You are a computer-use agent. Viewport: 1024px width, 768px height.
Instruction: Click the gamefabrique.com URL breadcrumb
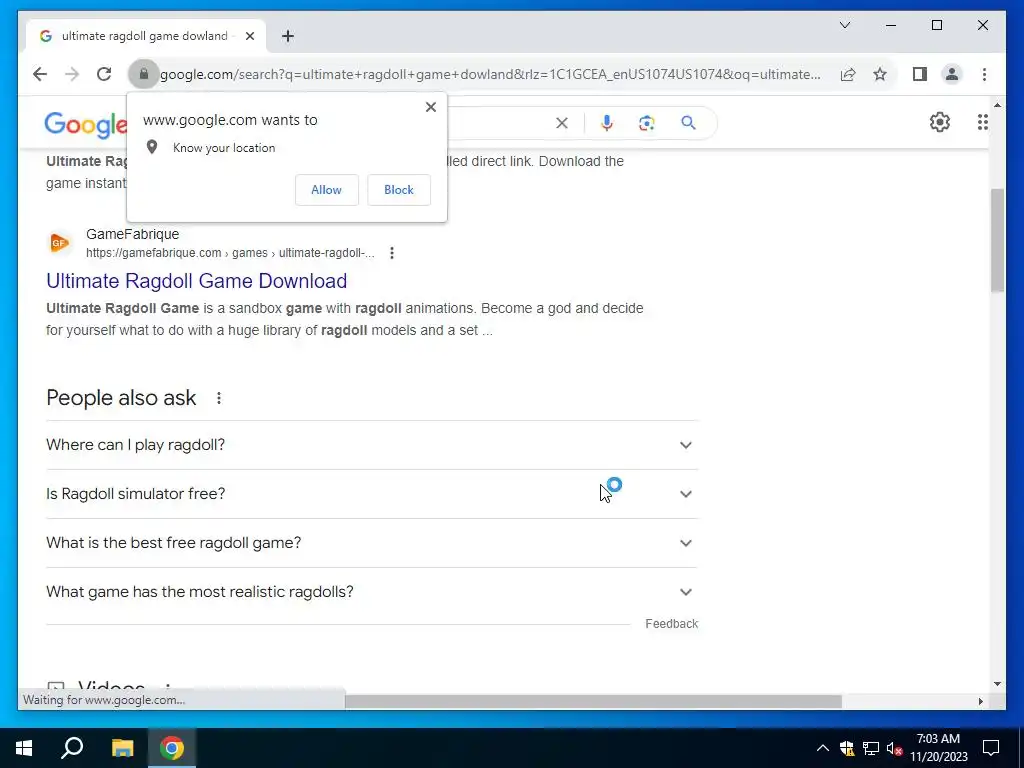click(231, 253)
